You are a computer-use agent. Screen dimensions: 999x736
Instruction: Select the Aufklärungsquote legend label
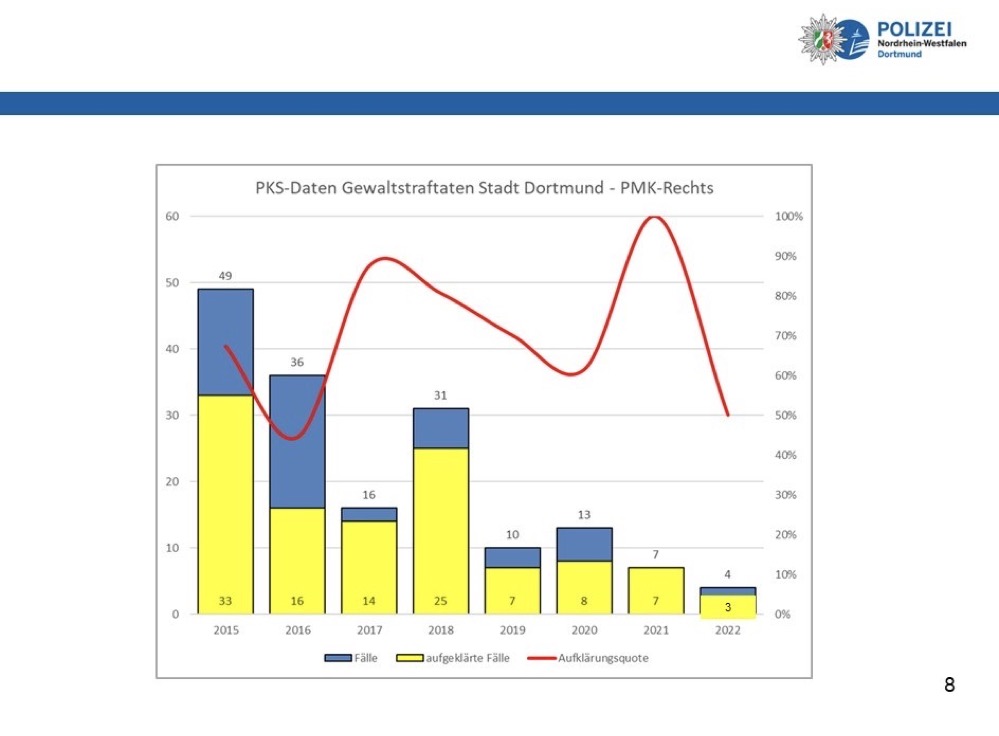pos(603,658)
